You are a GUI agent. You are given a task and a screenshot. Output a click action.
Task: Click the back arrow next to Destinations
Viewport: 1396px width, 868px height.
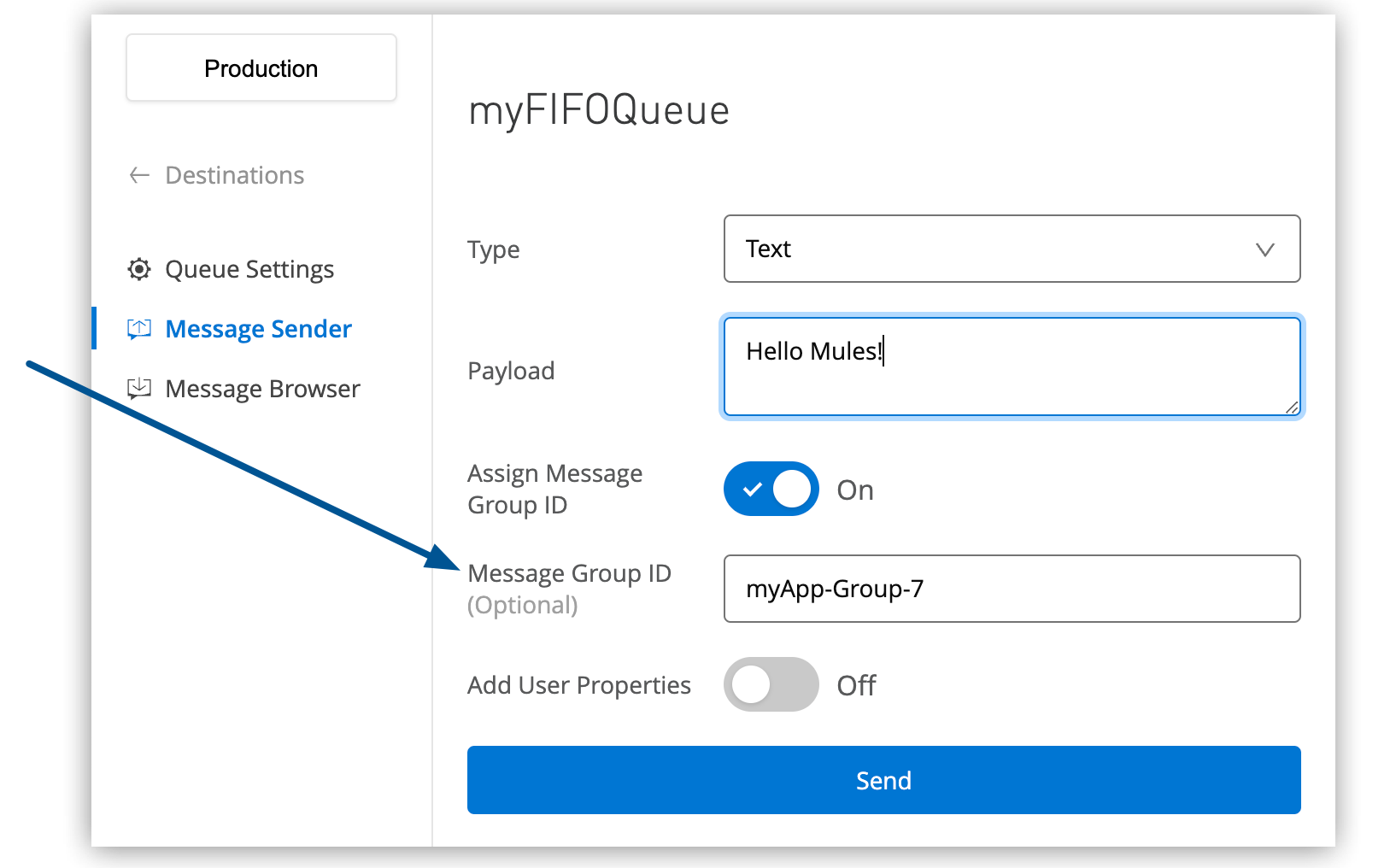(138, 175)
